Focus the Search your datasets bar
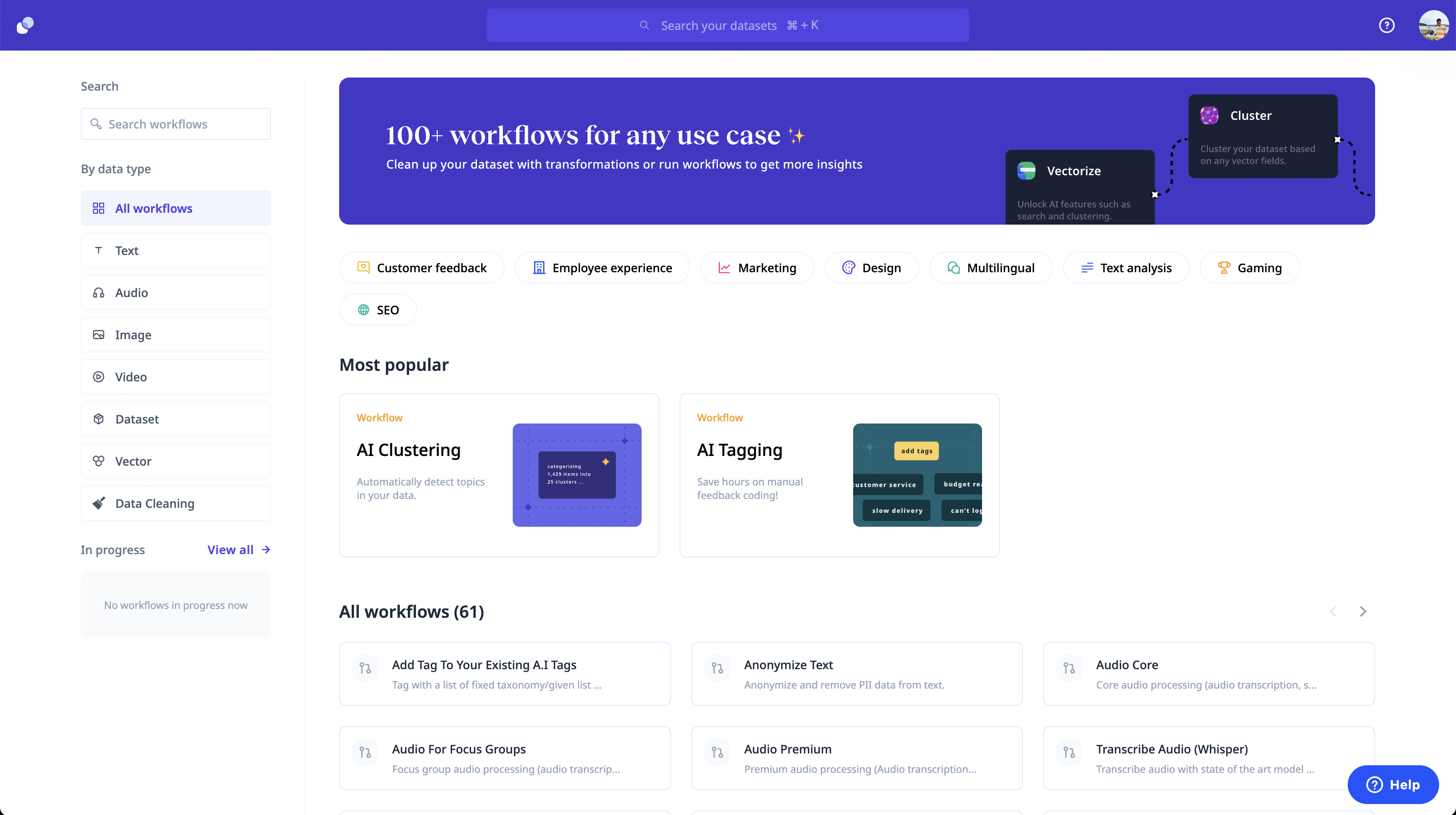Viewport: 1456px width, 815px height. (x=728, y=25)
